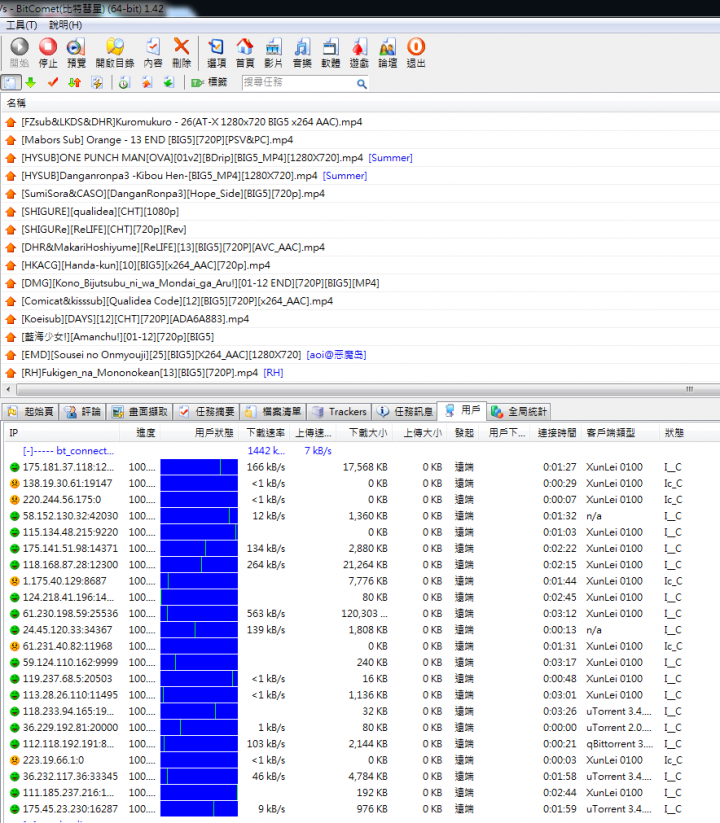Click progress bar of peer 118.168.87.28:12300

click(199, 565)
